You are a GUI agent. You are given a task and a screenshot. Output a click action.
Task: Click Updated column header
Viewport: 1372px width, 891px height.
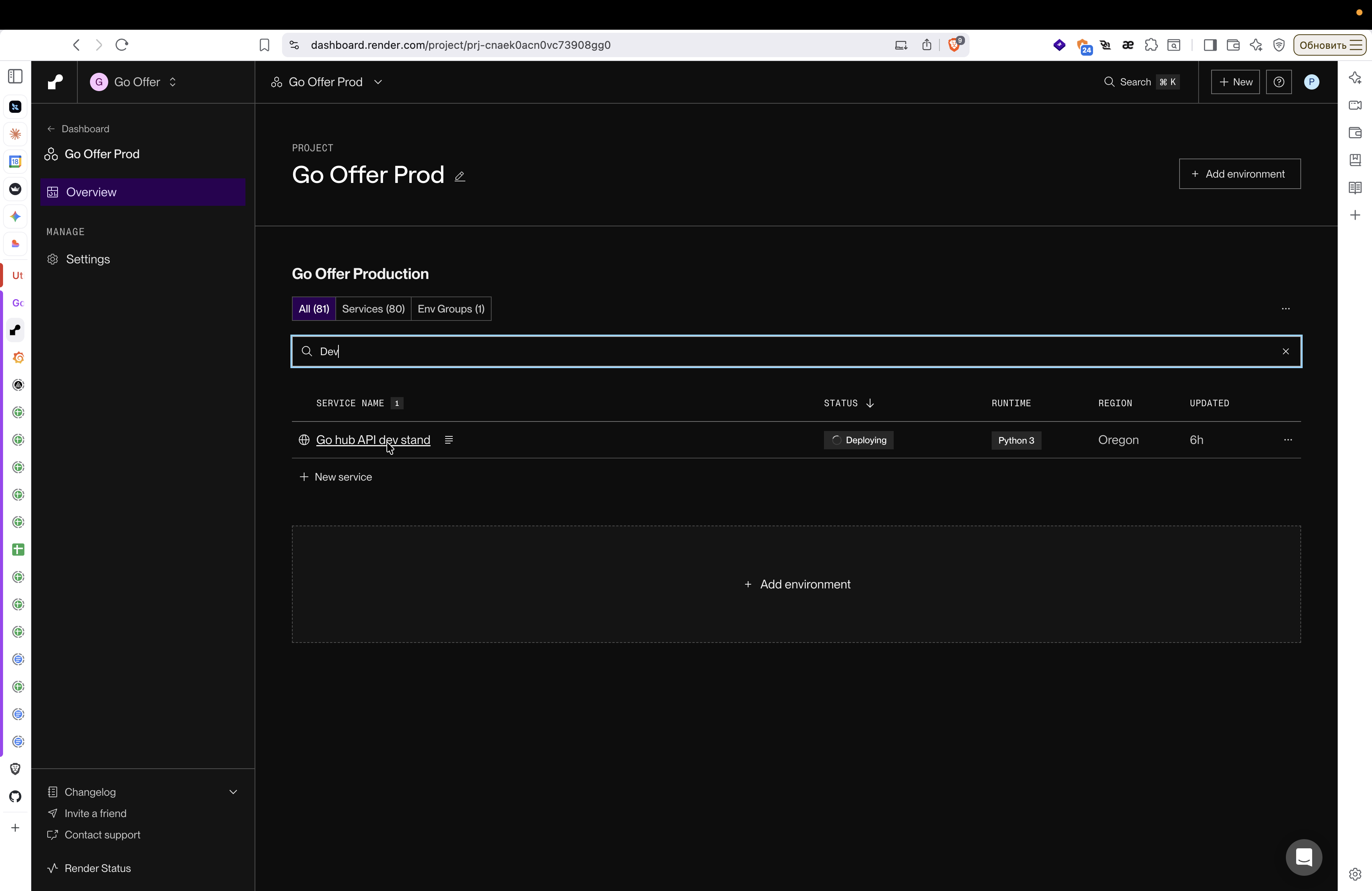(1209, 403)
